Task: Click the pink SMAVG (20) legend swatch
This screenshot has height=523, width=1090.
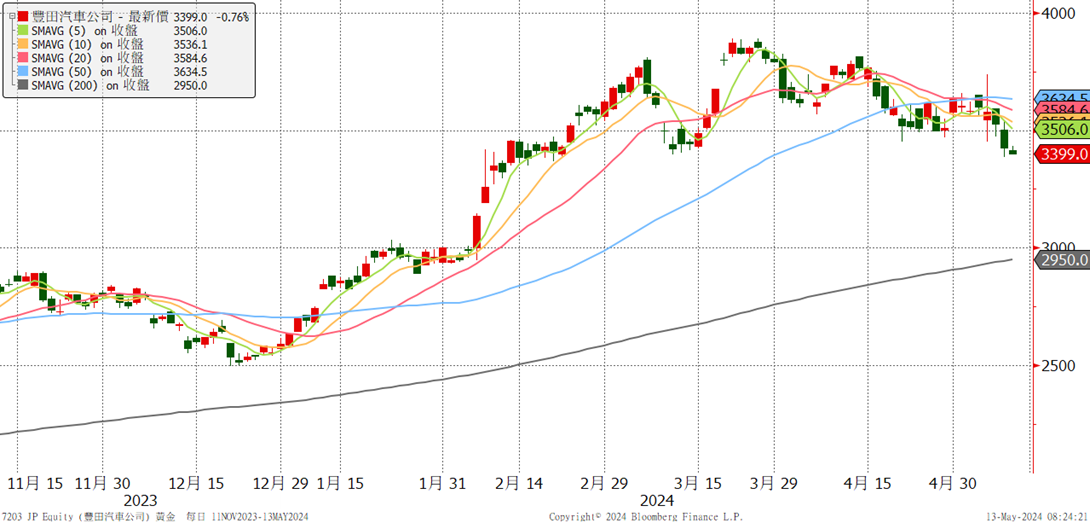Action: [24, 58]
